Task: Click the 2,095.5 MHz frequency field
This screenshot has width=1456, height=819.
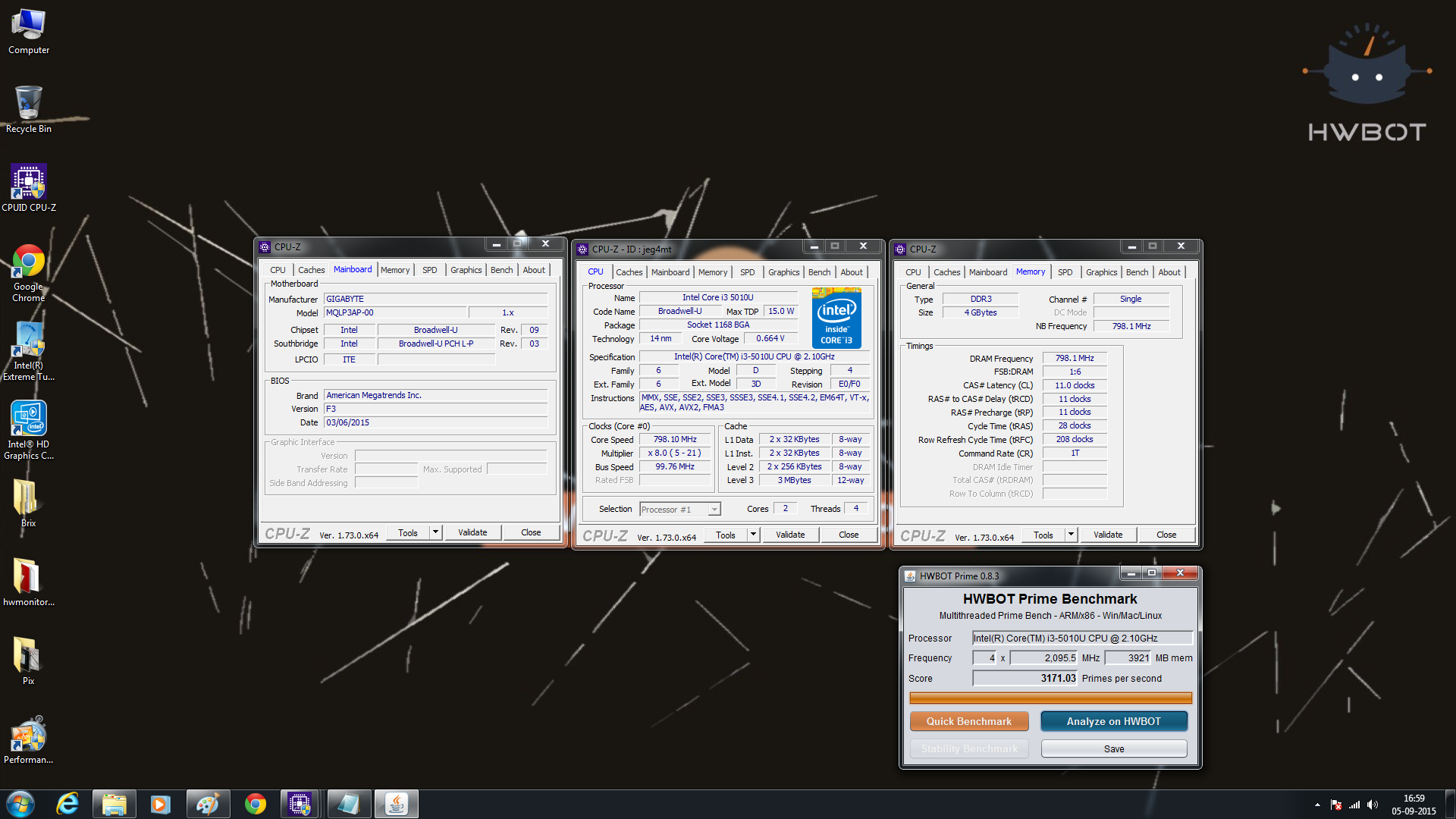Action: click(x=1043, y=658)
